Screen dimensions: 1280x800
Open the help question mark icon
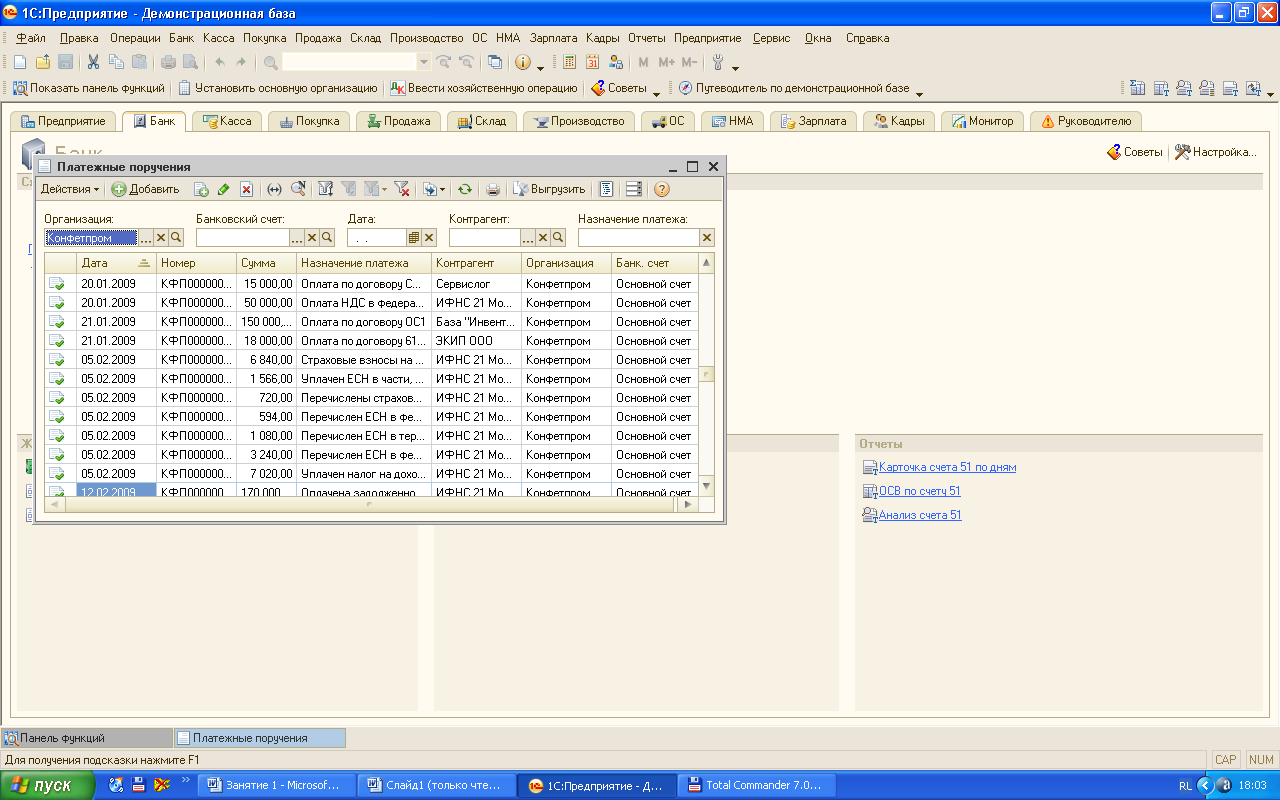pos(661,189)
